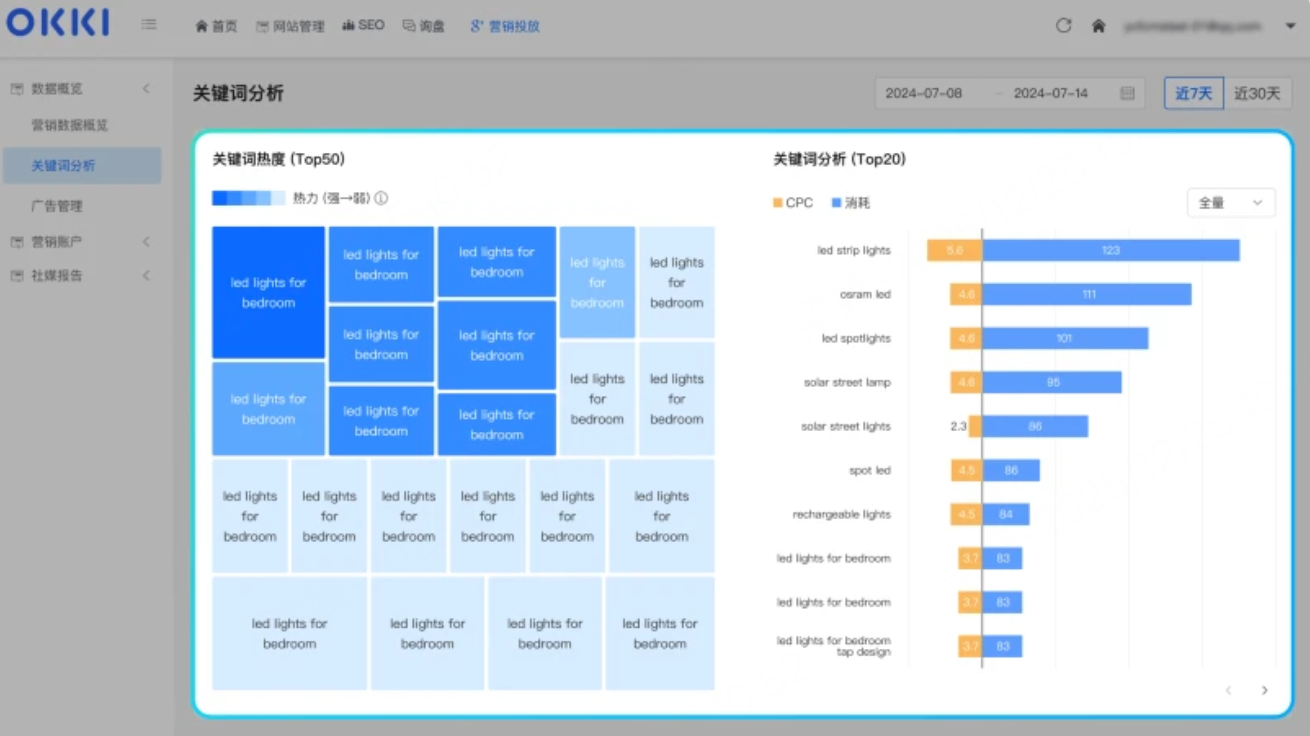Viewport: 1310px width, 736px height.
Task: Open 网站管理 in top navigation
Action: point(290,26)
